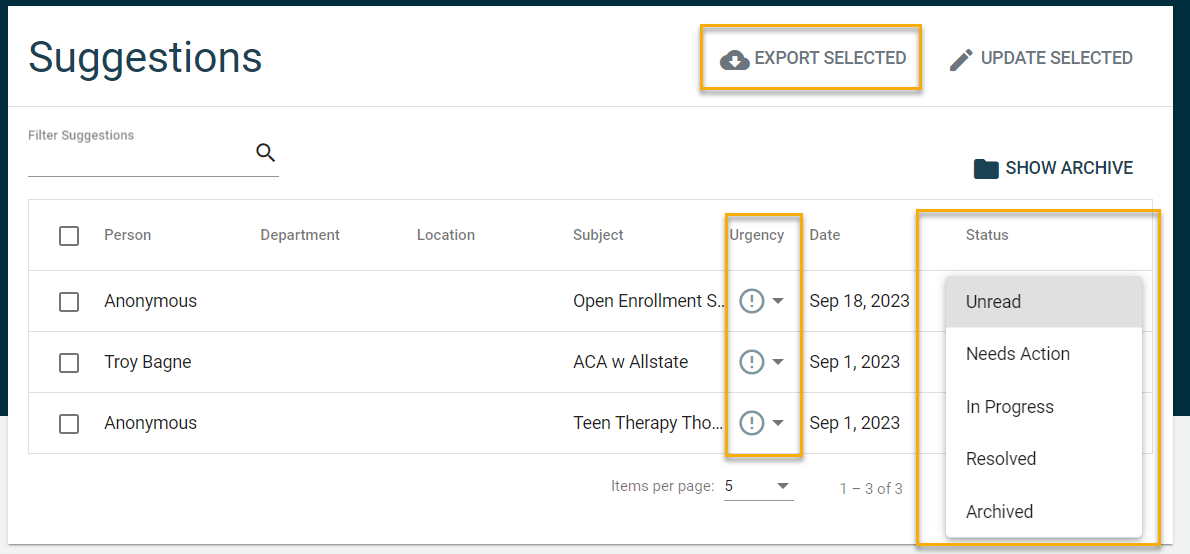Open urgency dropdown arrow for ACA w Allstate
The height and width of the screenshot is (554, 1190).
[x=778, y=362]
